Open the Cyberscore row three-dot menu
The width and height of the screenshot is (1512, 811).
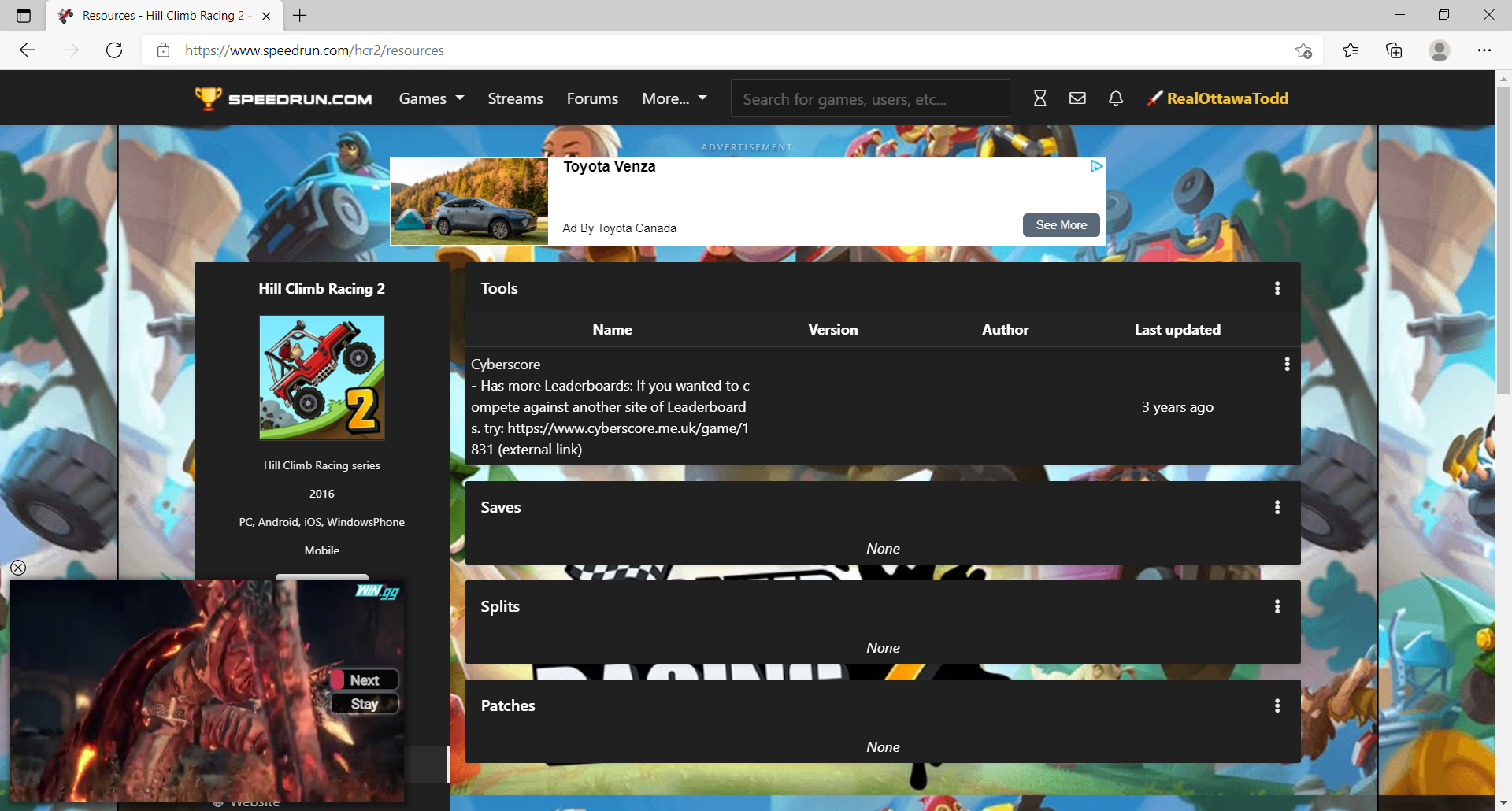click(x=1287, y=364)
